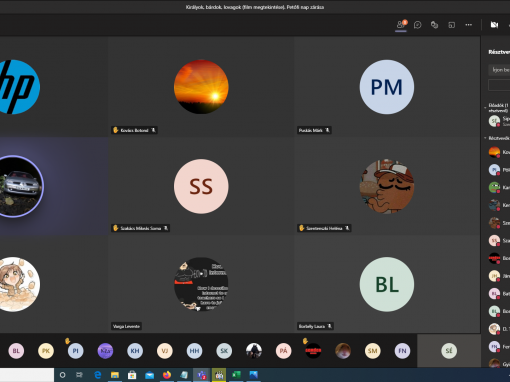This screenshot has height=382, width=510.
Task: Open Microsoft Store from the taskbar
Action: tap(132, 375)
